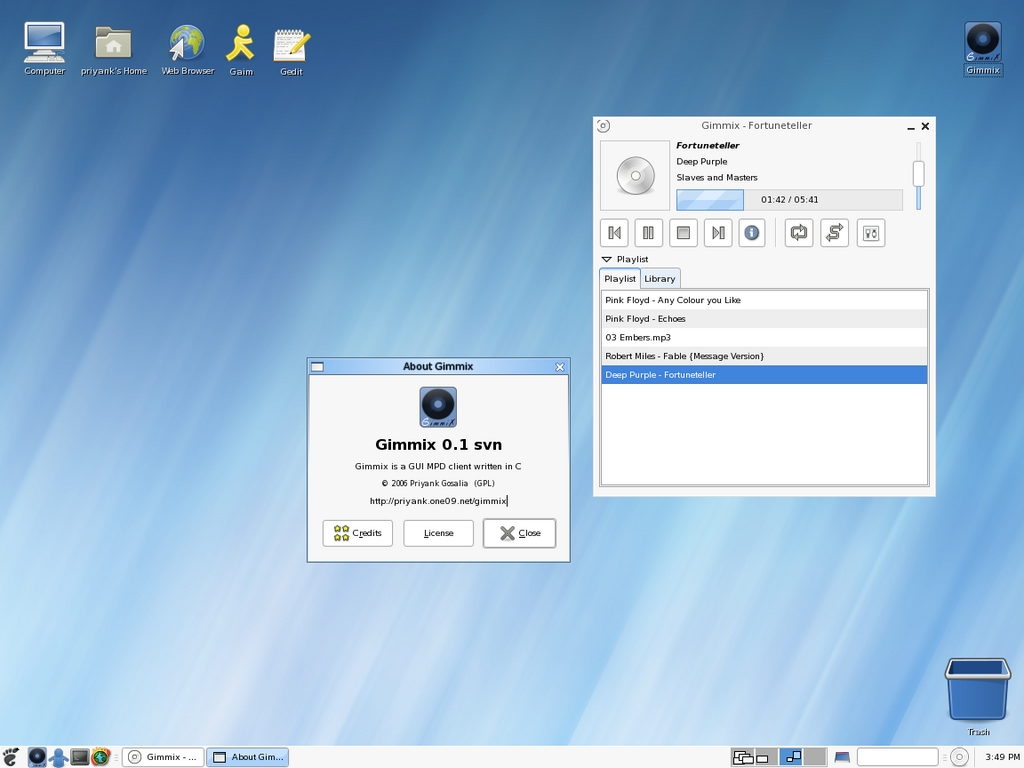1024x768 pixels.
Task: Focus the panel text entry field
Action: click(x=897, y=757)
